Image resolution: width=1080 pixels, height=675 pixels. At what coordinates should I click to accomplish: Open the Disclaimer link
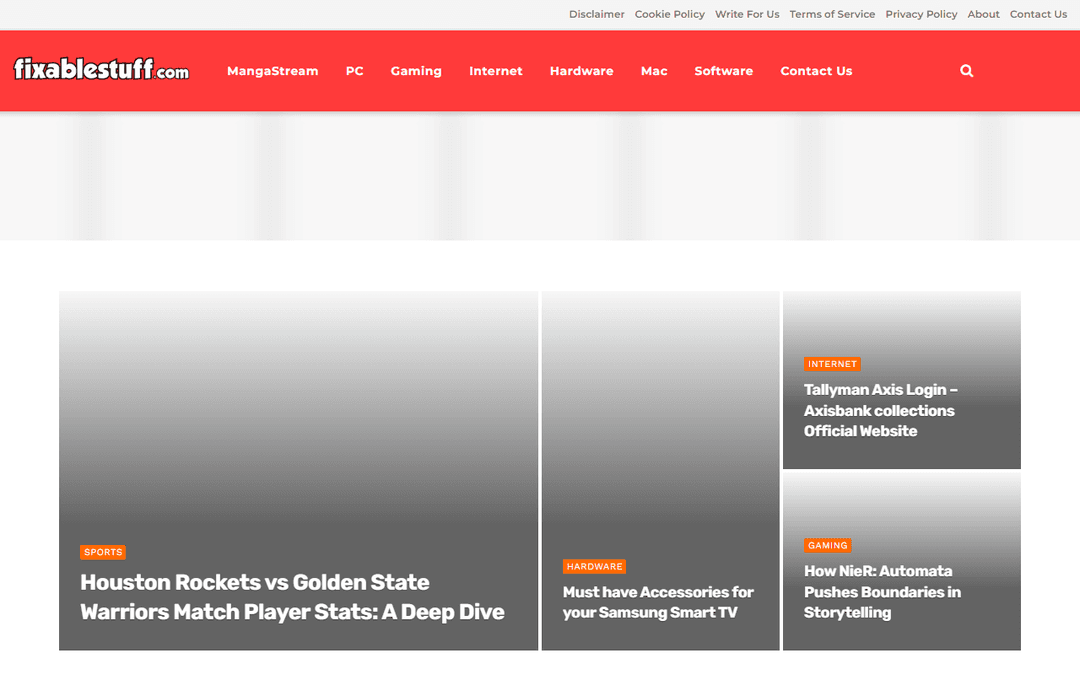[x=596, y=14]
